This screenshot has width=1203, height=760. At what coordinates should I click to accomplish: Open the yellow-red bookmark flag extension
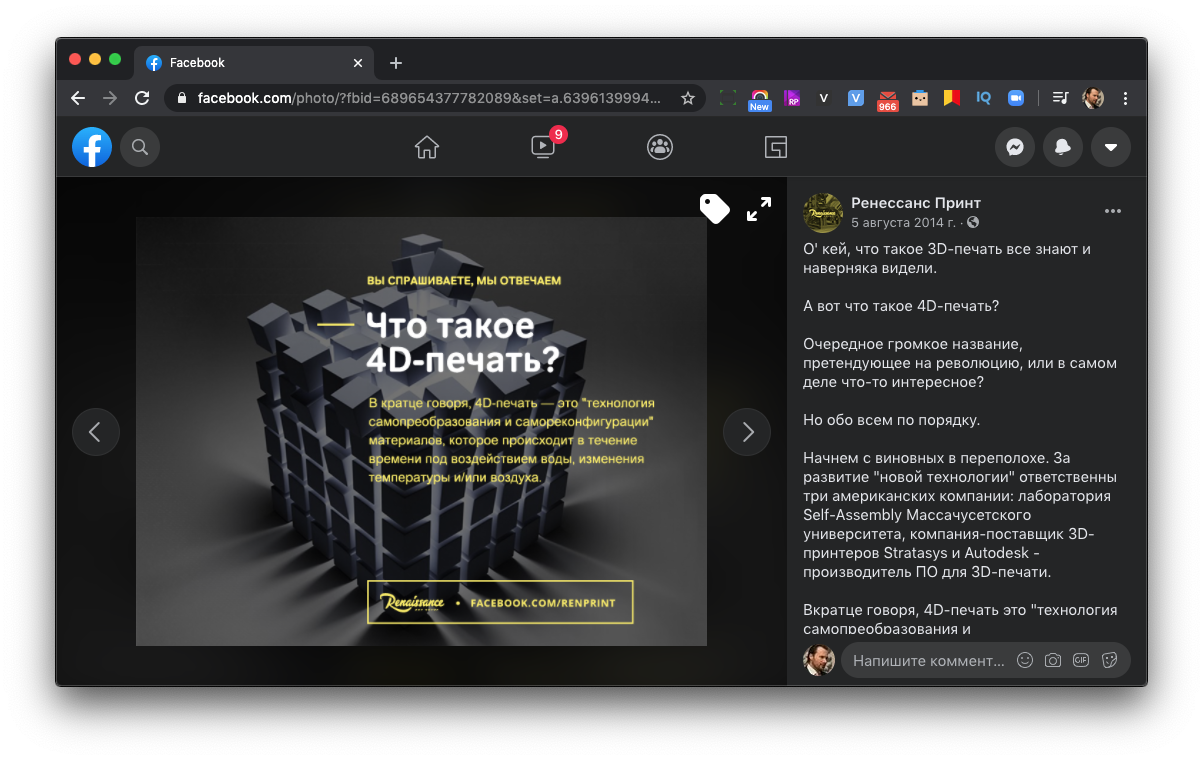[952, 98]
